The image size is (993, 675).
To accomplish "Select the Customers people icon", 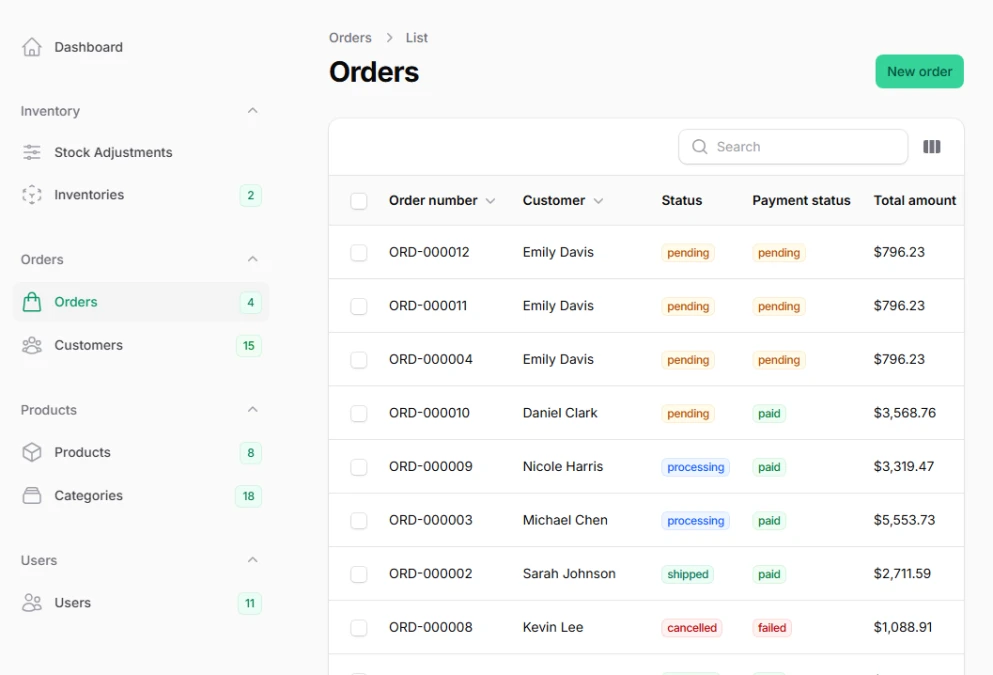I will (x=31, y=345).
